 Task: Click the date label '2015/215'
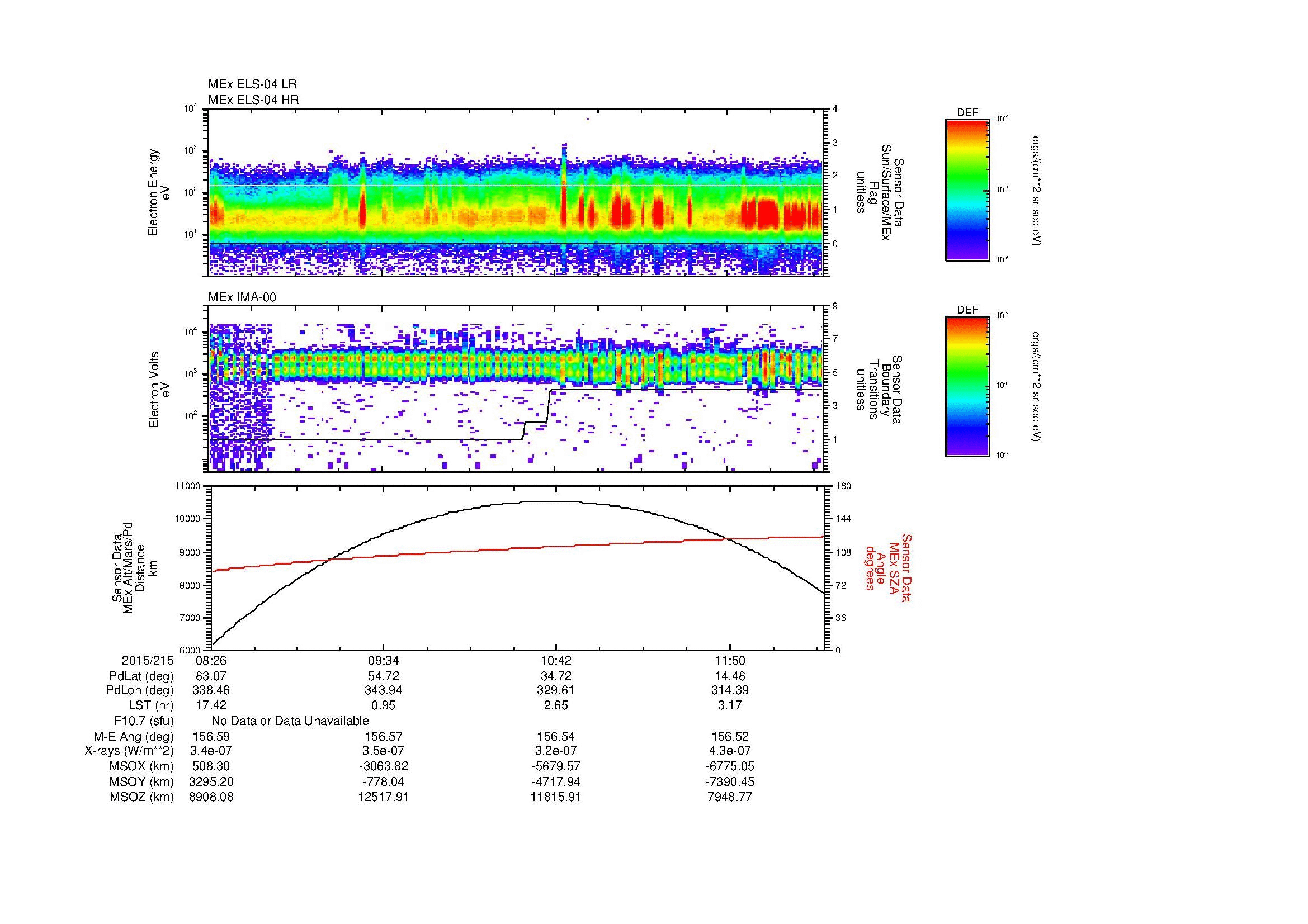click(148, 660)
